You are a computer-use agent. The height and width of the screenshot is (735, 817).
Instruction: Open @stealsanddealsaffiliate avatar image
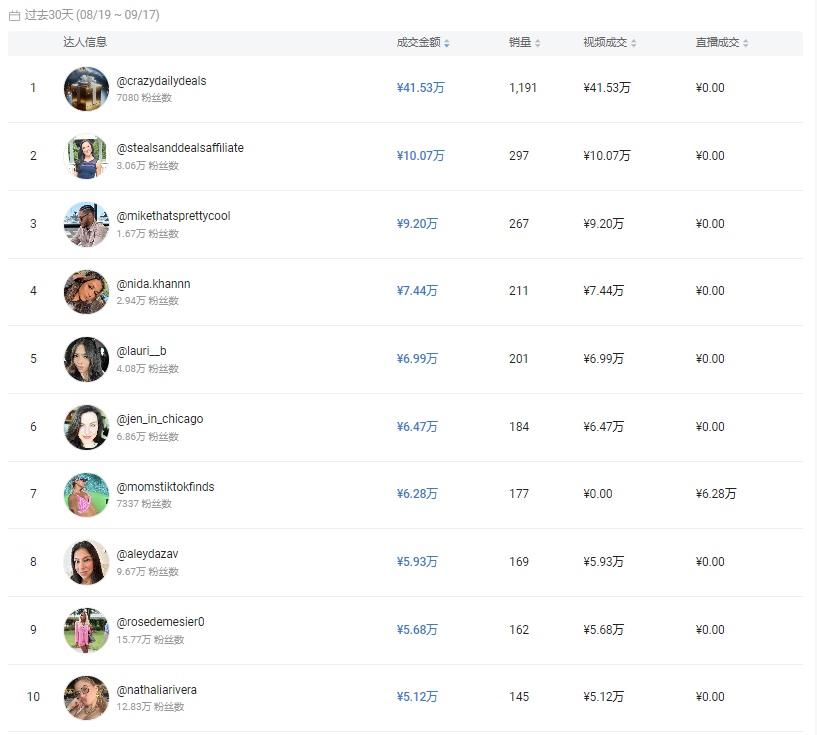(x=86, y=156)
